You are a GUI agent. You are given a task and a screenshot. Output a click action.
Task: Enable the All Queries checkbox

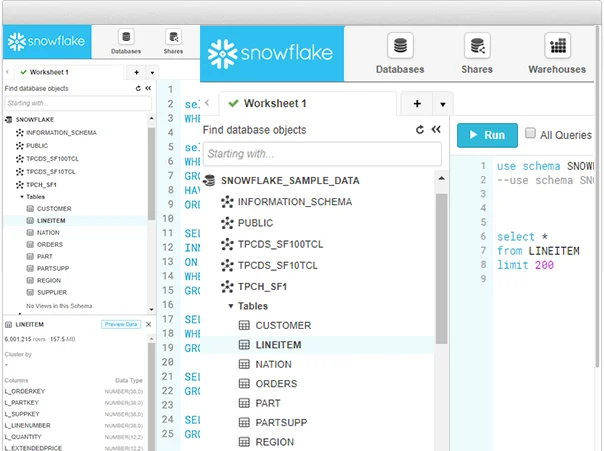(531, 134)
